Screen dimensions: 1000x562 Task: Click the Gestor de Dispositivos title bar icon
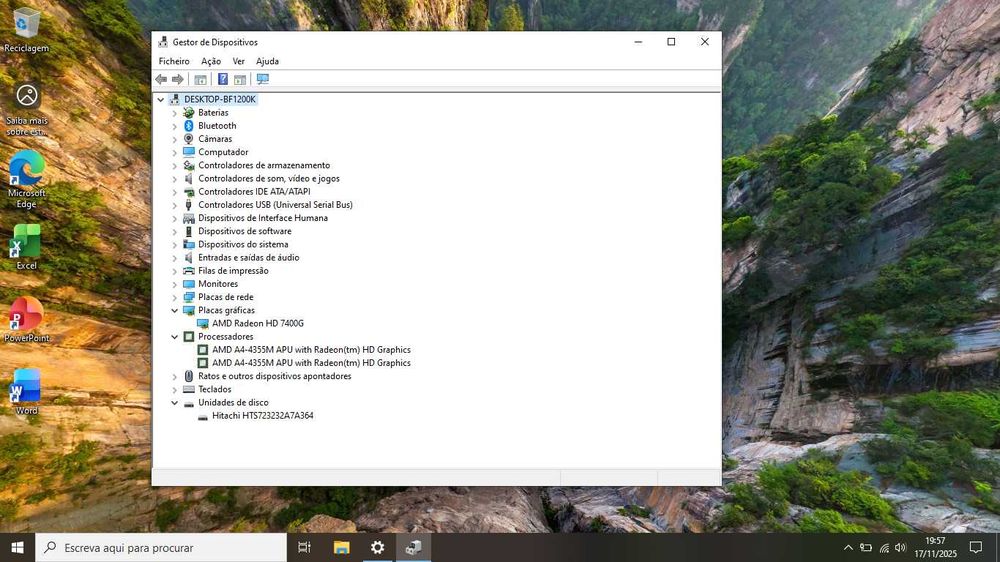(163, 42)
